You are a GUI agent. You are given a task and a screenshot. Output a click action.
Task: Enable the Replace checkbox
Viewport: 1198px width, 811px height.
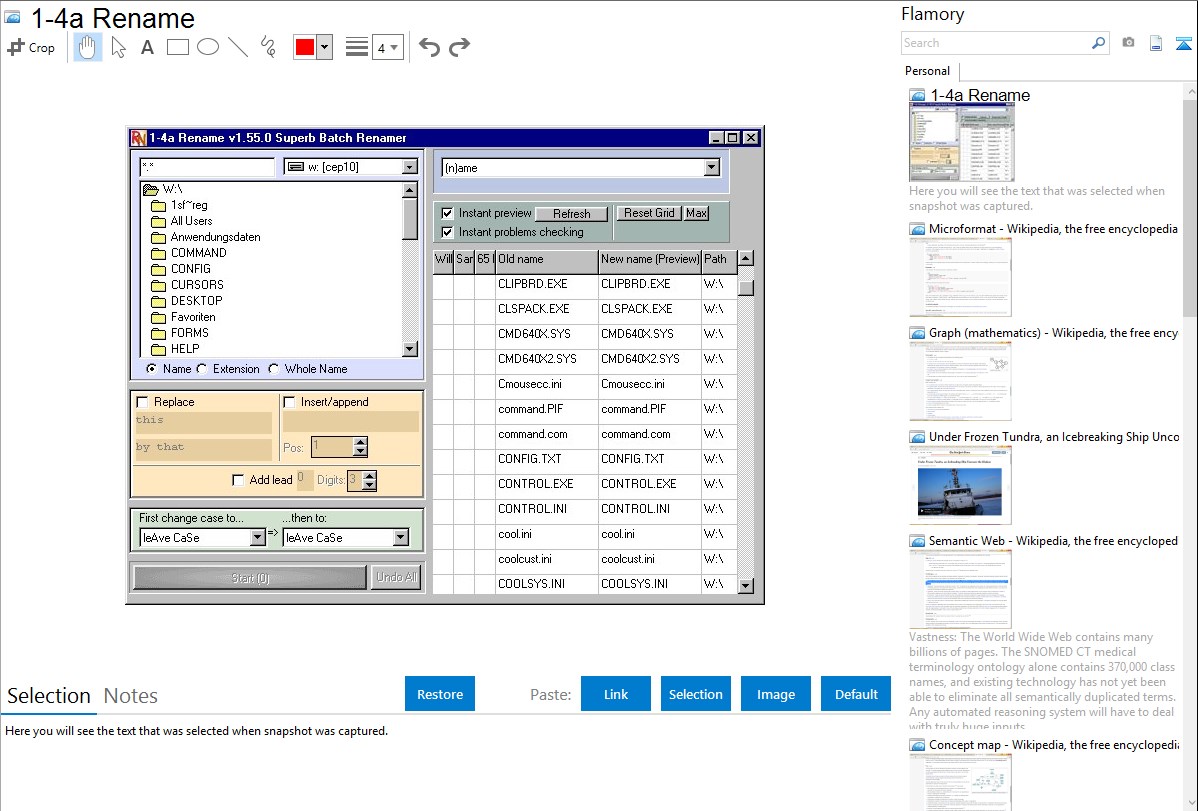142,402
